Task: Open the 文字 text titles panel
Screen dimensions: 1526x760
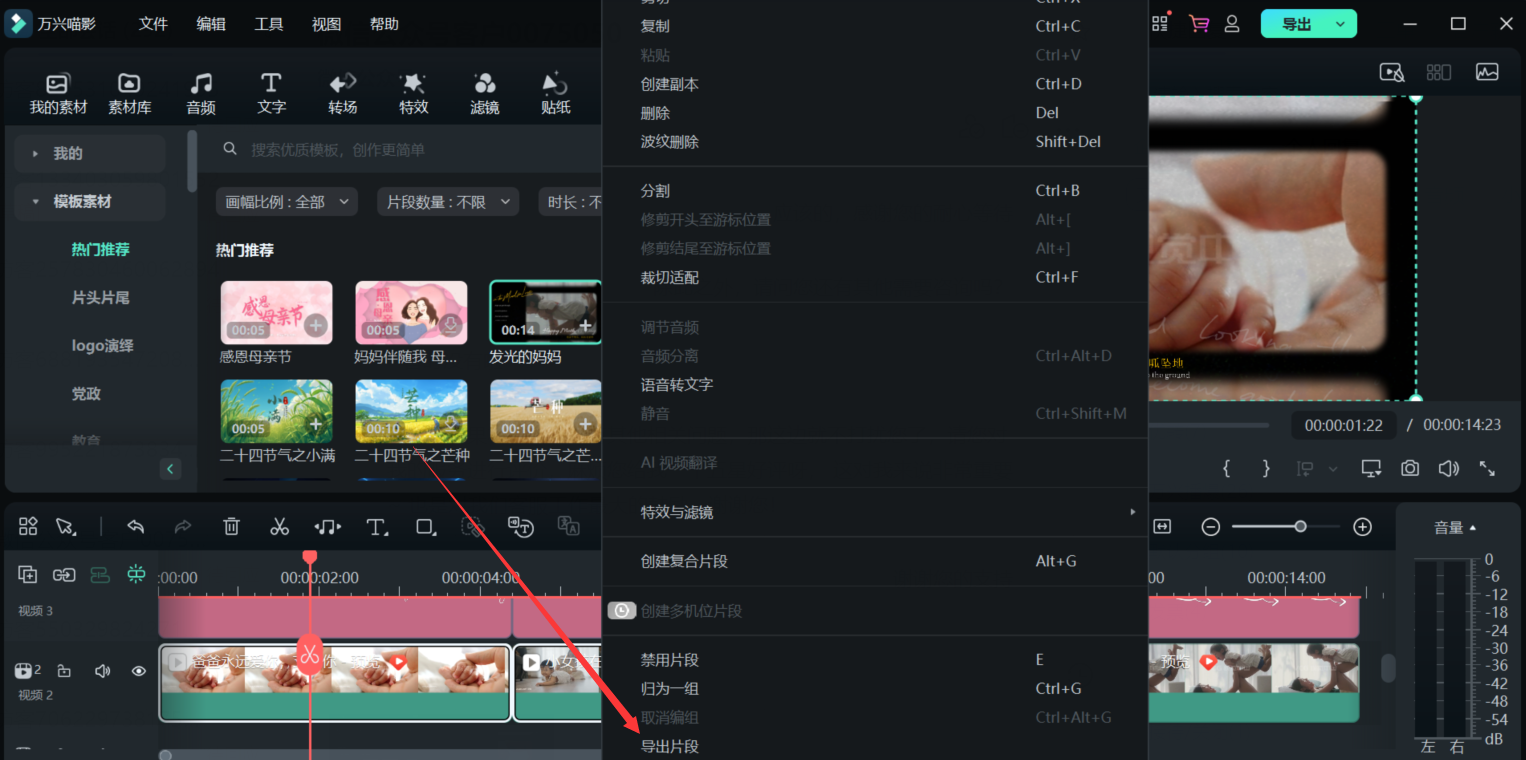Action: pyautogui.click(x=271, y=93)
